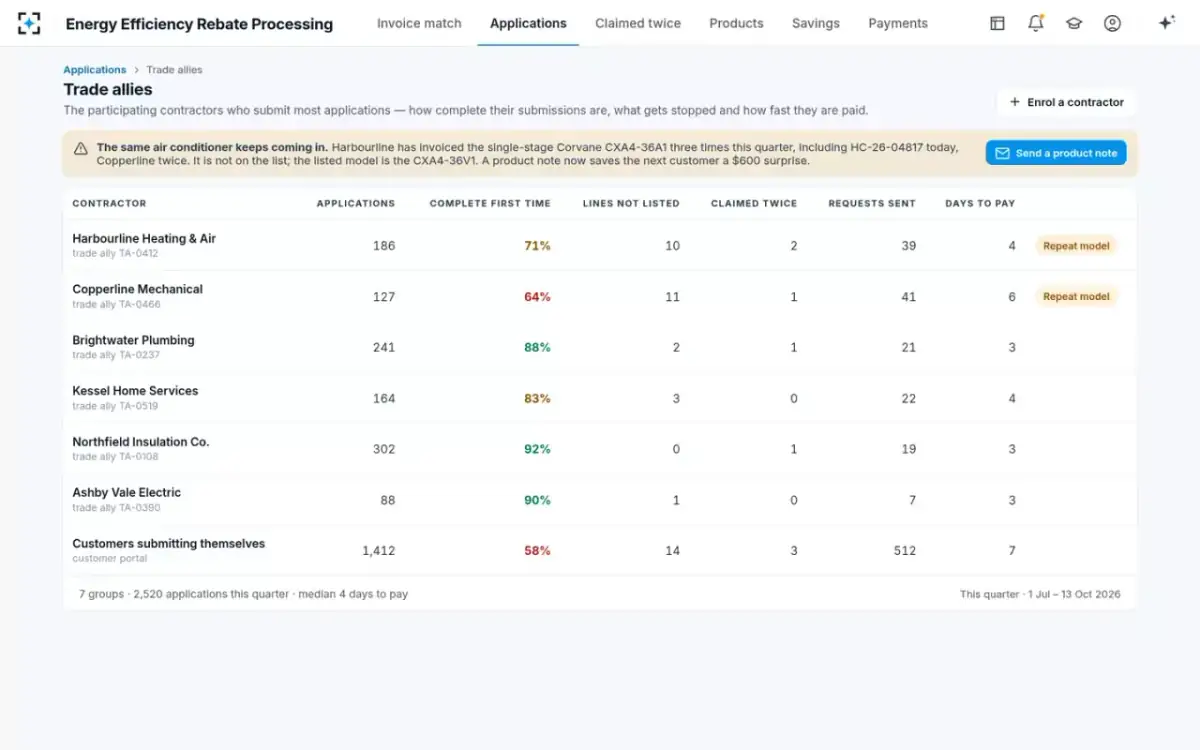Open Harbourline Heating & Air row

(600, 245)
